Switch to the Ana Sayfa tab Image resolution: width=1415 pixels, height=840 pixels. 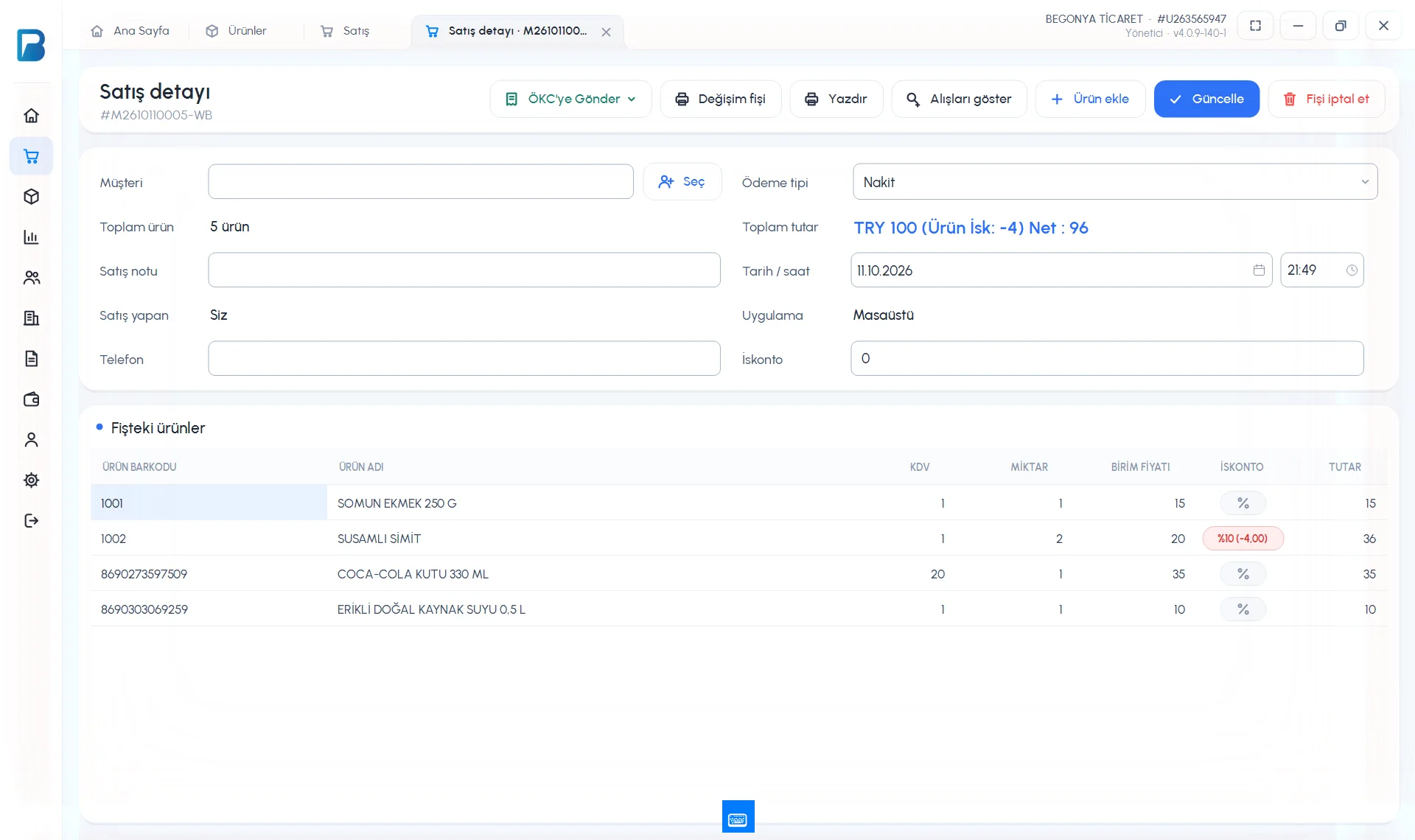130,31
